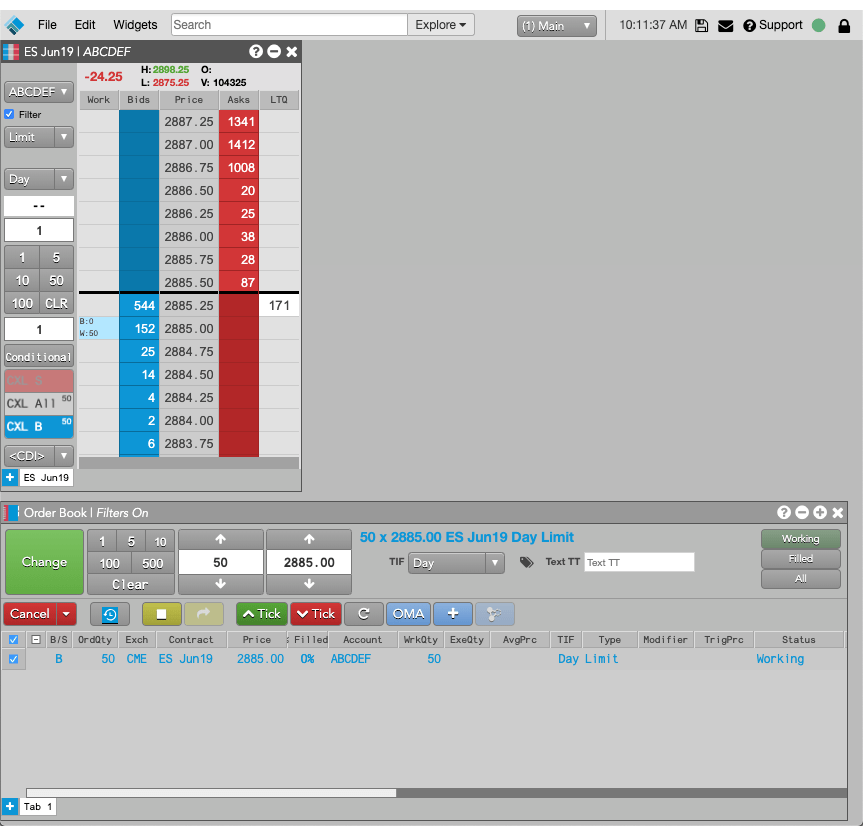Uncheck the Filter checkbox
The height and width of the screenshot is (840, 863).
(x=9, y=114)
